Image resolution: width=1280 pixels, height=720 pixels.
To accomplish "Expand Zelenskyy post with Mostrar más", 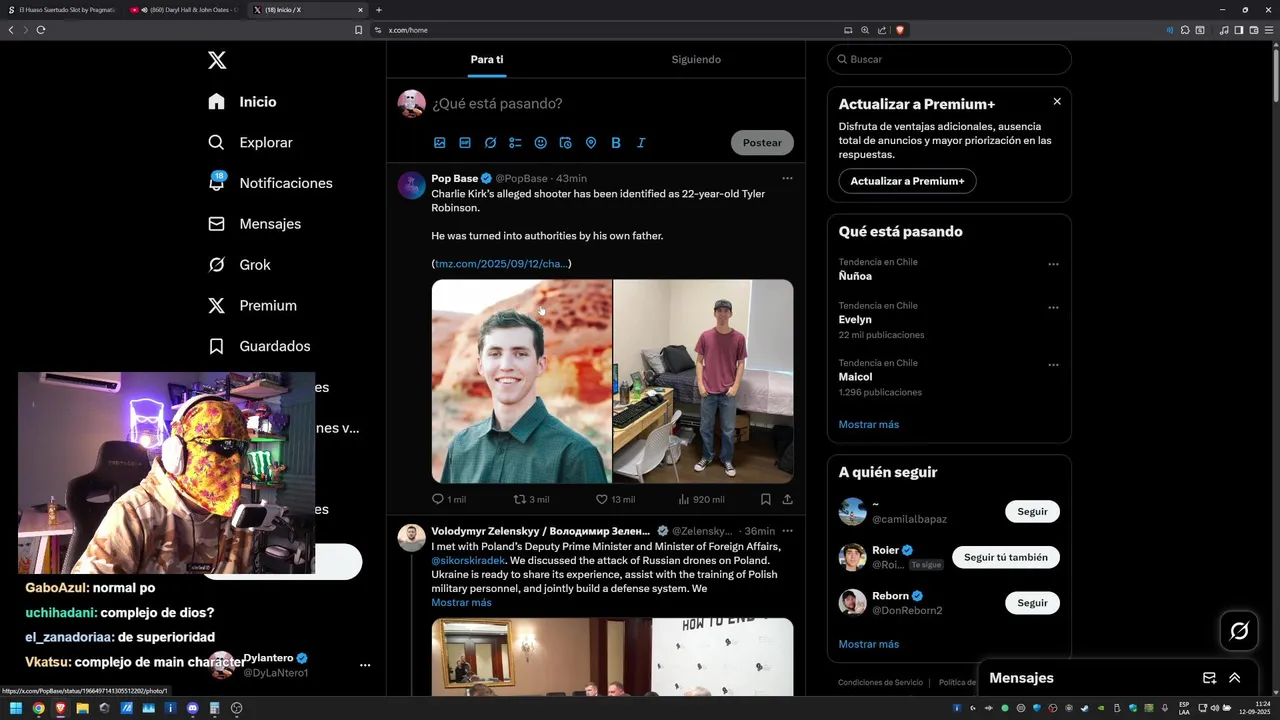I will coord(461,603).
